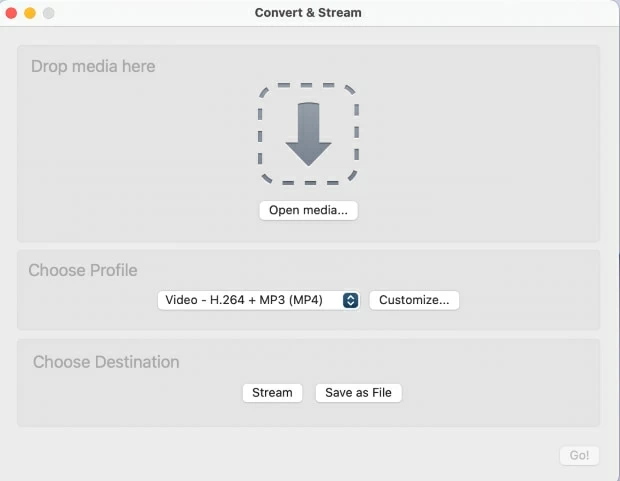Minimize window with the yellow button

pyautogui.click(x=30, y=13)
